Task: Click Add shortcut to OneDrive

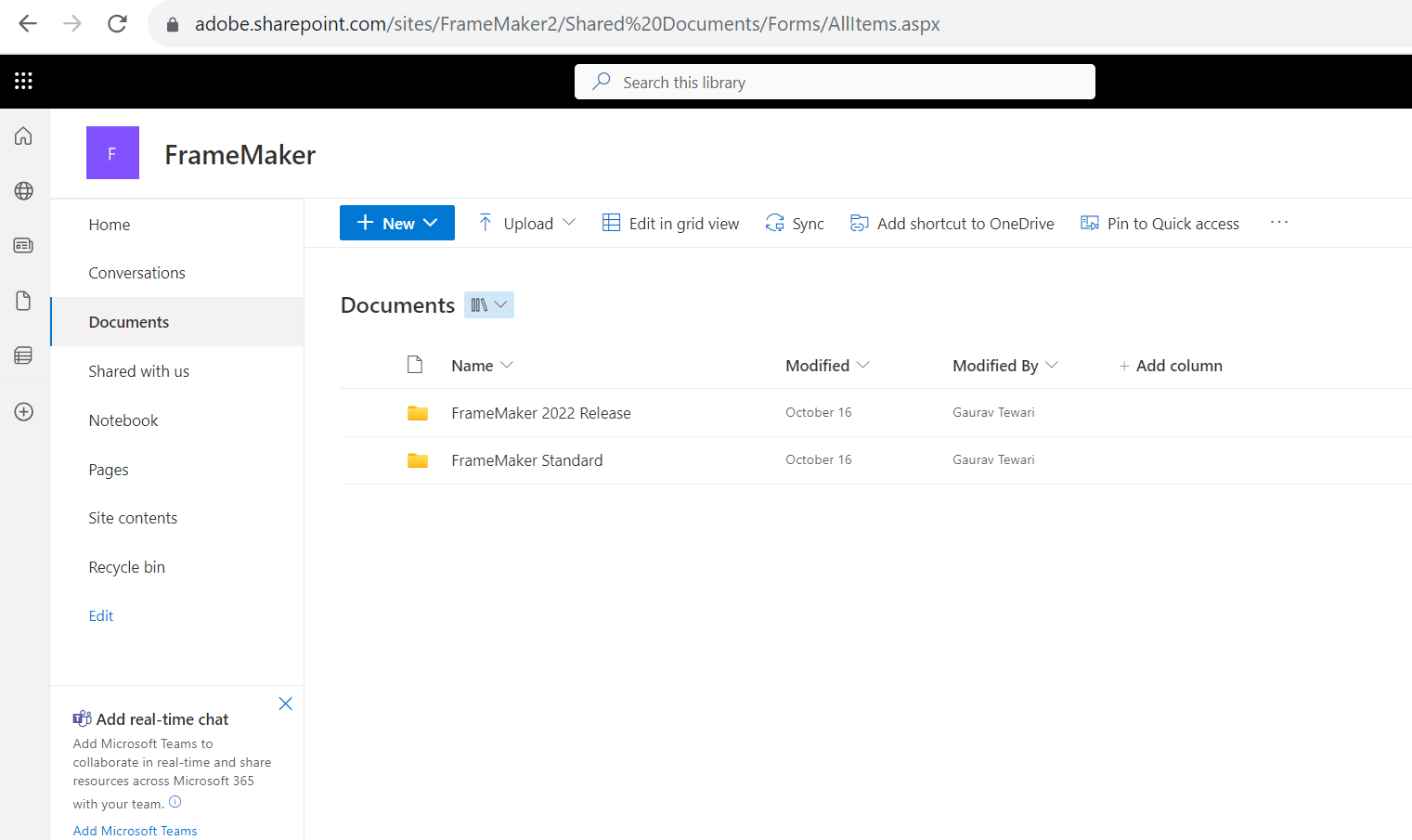Action: coord(952,223)
